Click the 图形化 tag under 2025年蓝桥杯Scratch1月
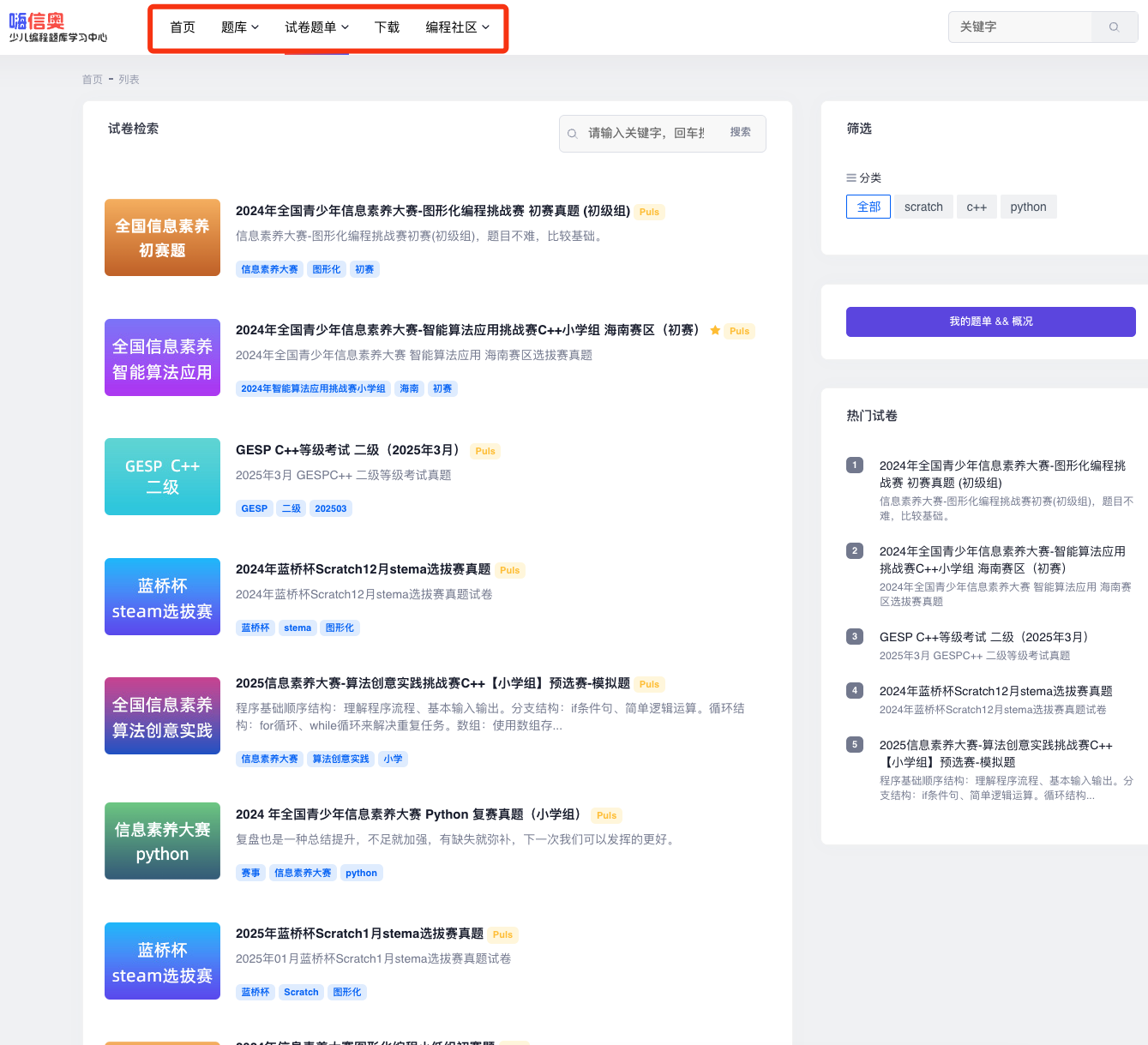1148x1045 pixels. (347, 992)
